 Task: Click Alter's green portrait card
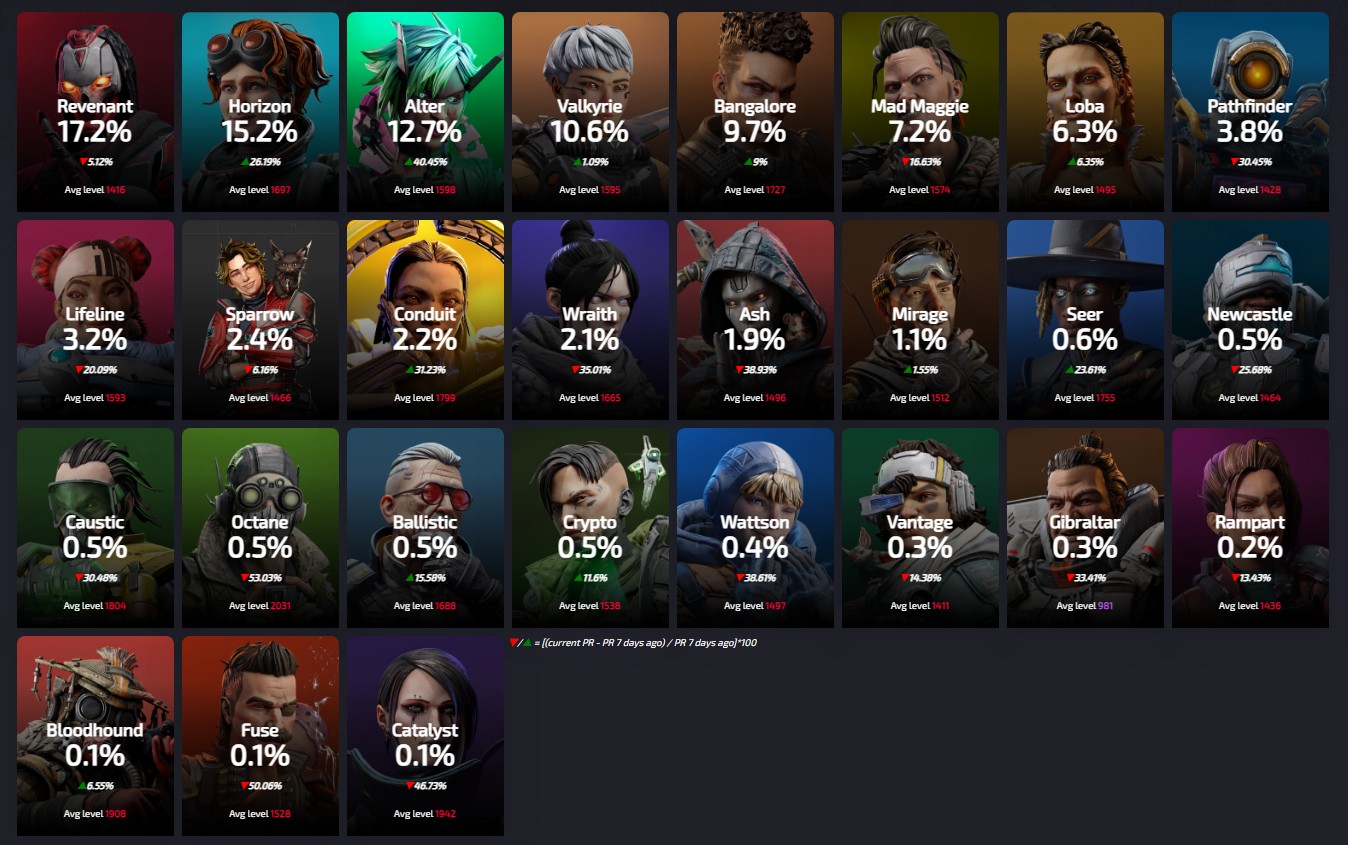[425, 112]
